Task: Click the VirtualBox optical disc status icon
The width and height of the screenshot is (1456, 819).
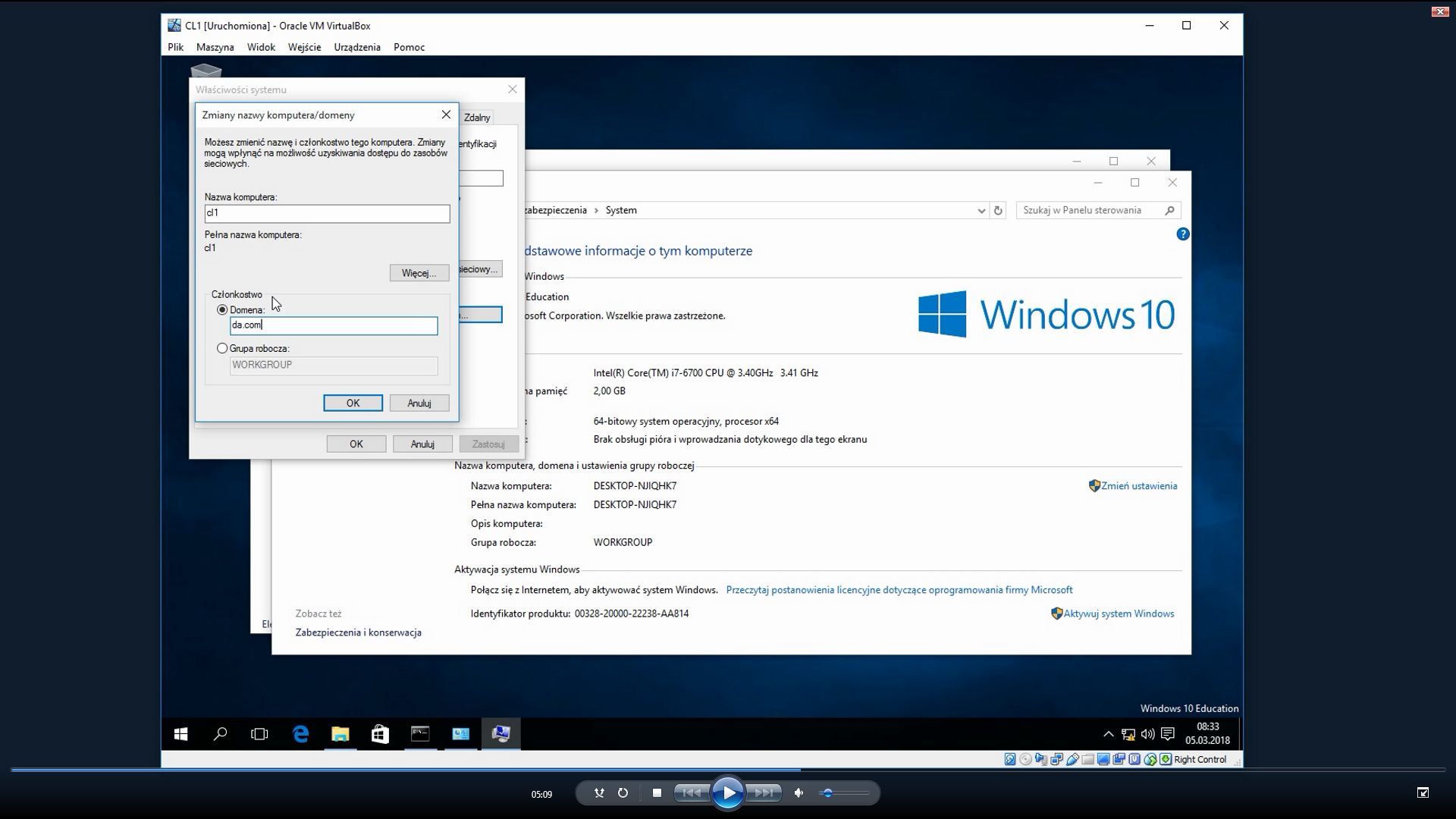Action: (x=1025, y=759)
